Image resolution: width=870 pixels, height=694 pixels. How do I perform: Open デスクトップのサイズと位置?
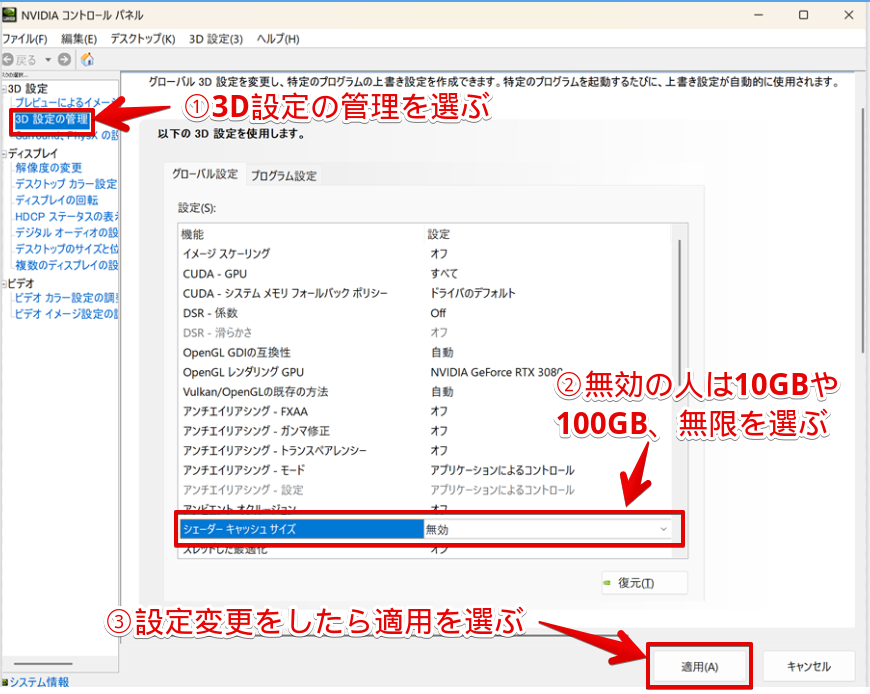tap(67, 249)
